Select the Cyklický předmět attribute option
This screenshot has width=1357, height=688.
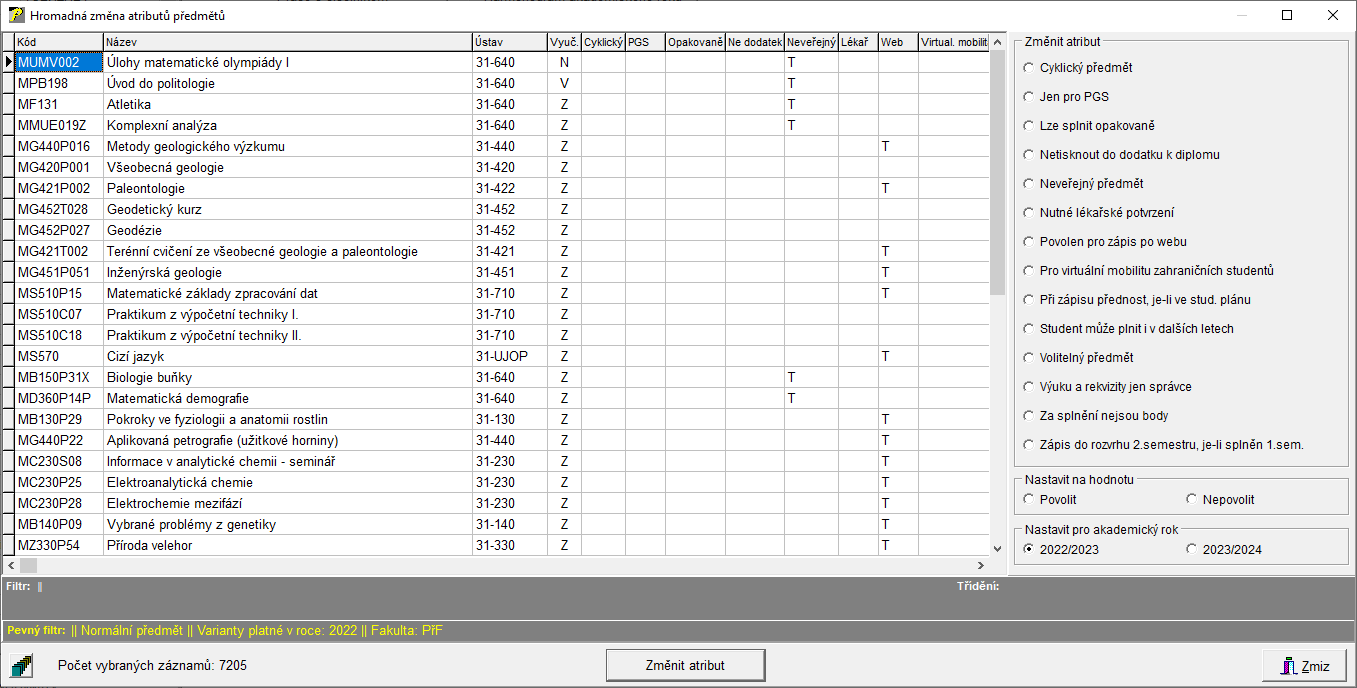pos(1029,68)
